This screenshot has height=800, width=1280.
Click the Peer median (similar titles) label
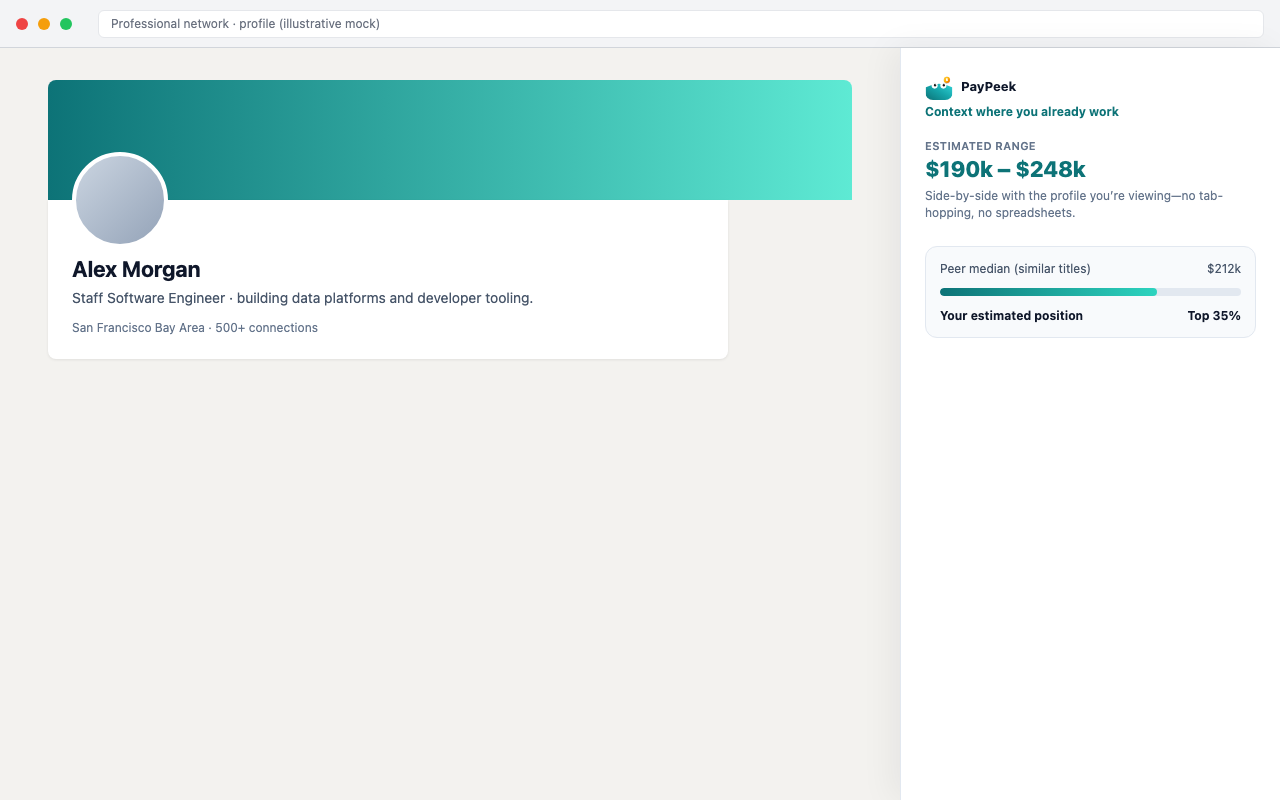pyautogui.click(x=1015, y=269)
